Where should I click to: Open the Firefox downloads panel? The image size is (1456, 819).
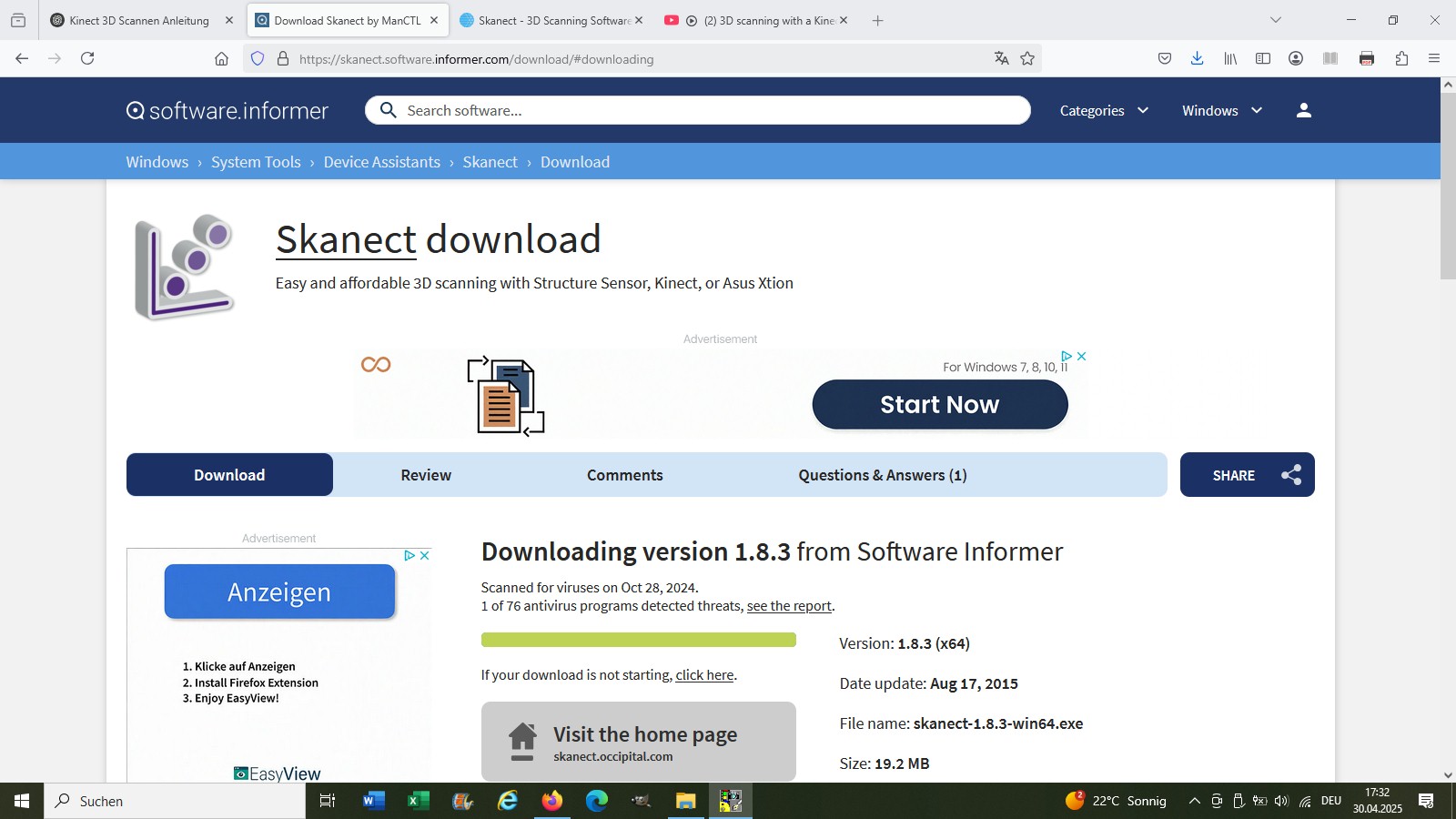click(1197, 58)
